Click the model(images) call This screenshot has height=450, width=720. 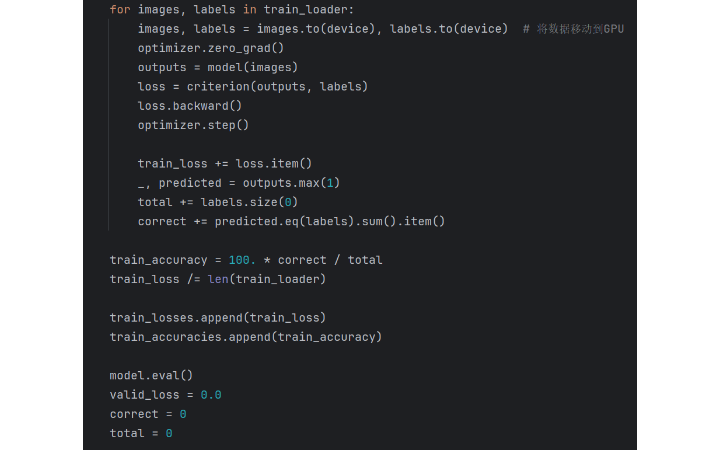[x=253, y=68]
